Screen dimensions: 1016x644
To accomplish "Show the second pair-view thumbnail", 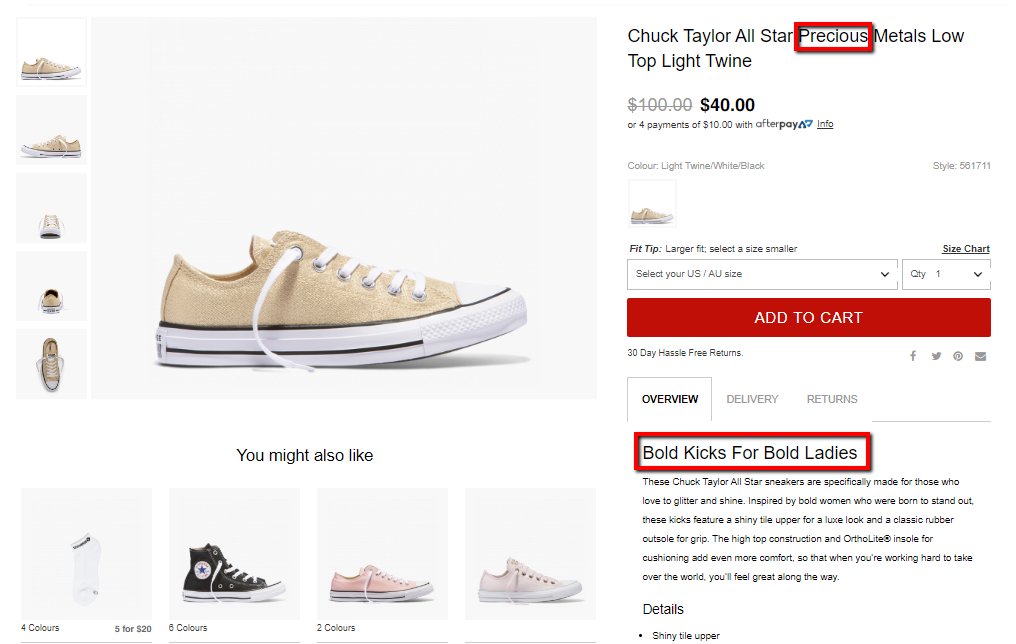I will pyautogui.click(x=51, y=130).
